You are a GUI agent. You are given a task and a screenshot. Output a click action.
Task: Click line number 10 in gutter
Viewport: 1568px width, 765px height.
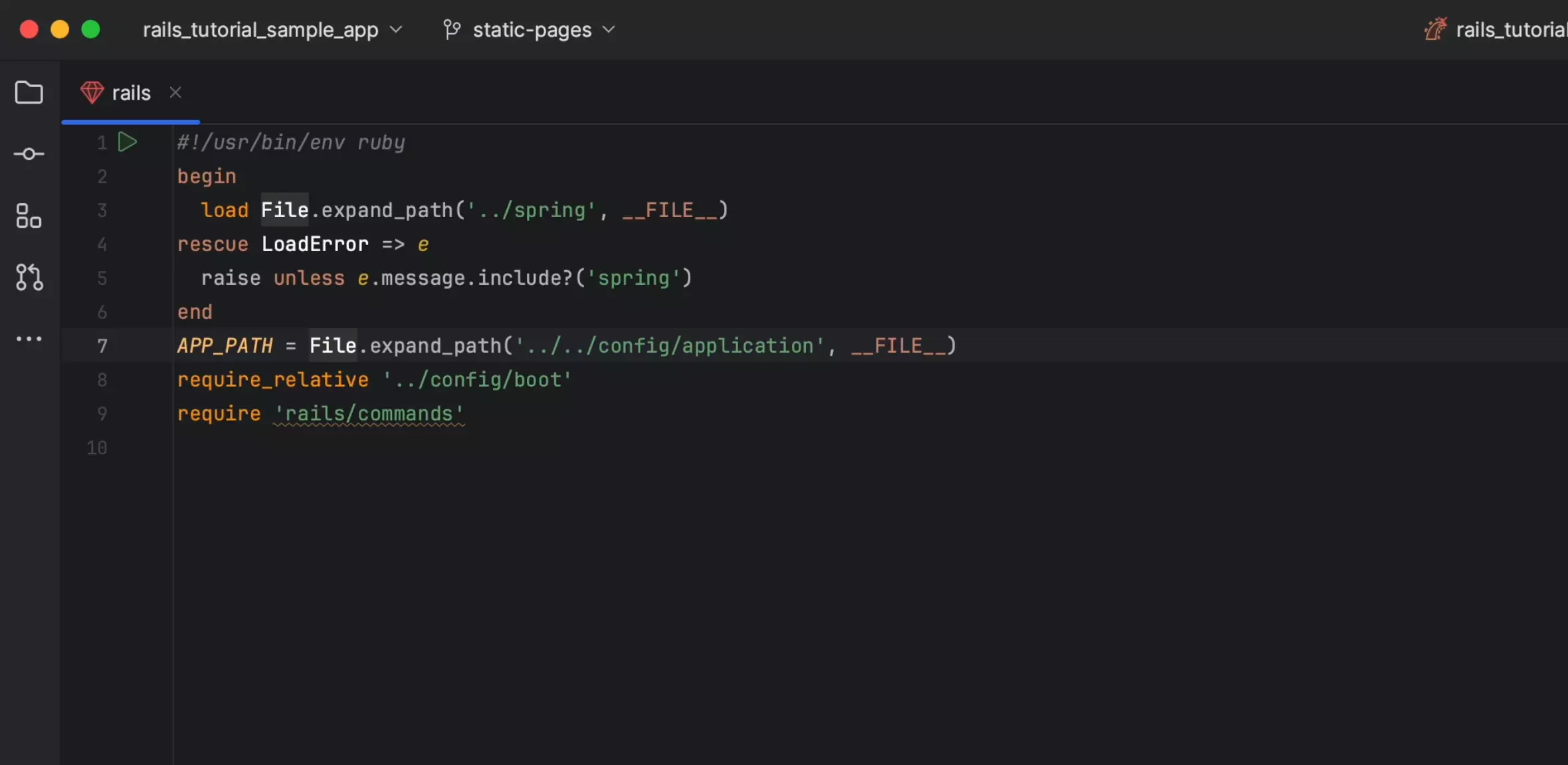tap(97, 448)
